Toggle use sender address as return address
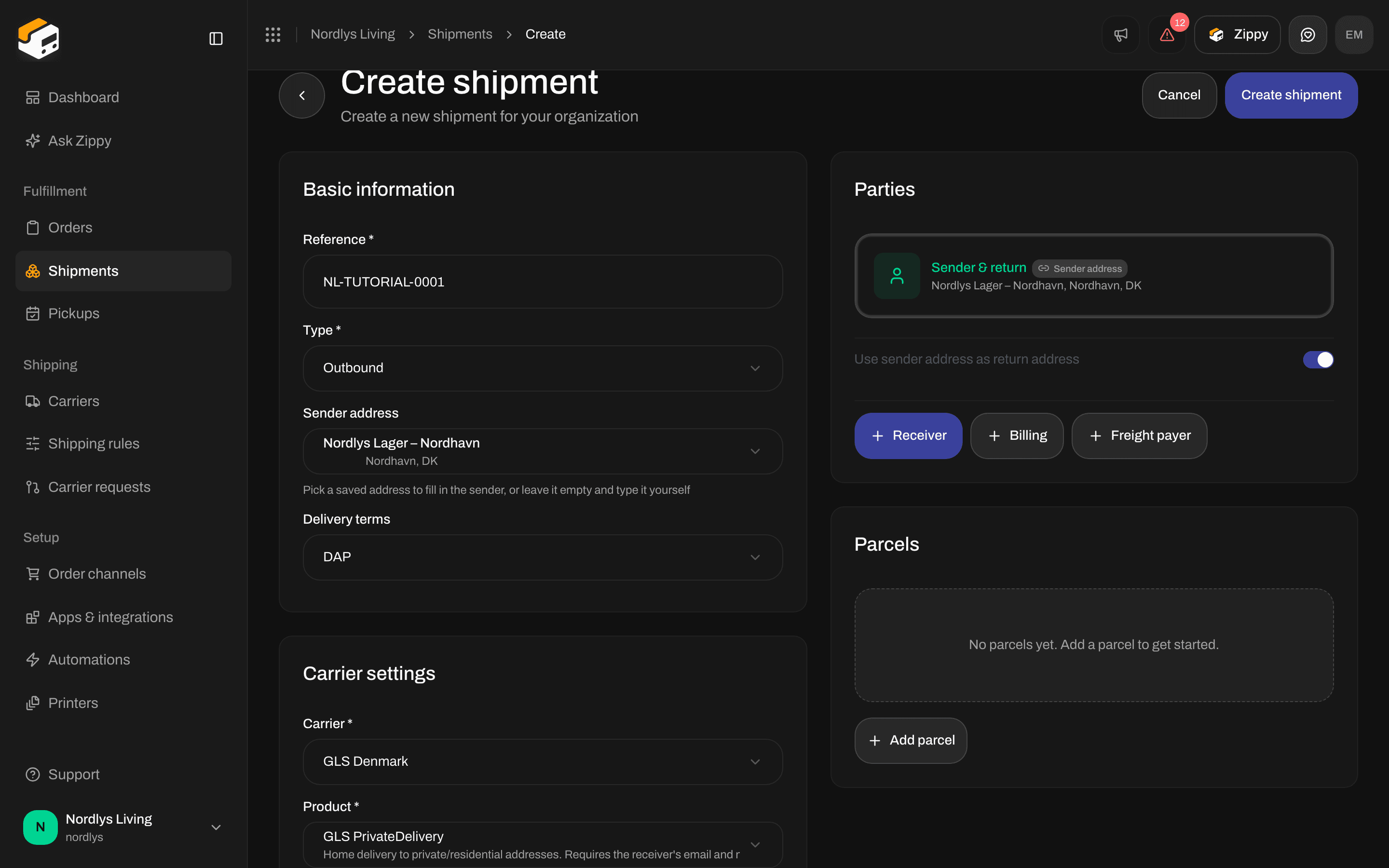 point(1318,359)
